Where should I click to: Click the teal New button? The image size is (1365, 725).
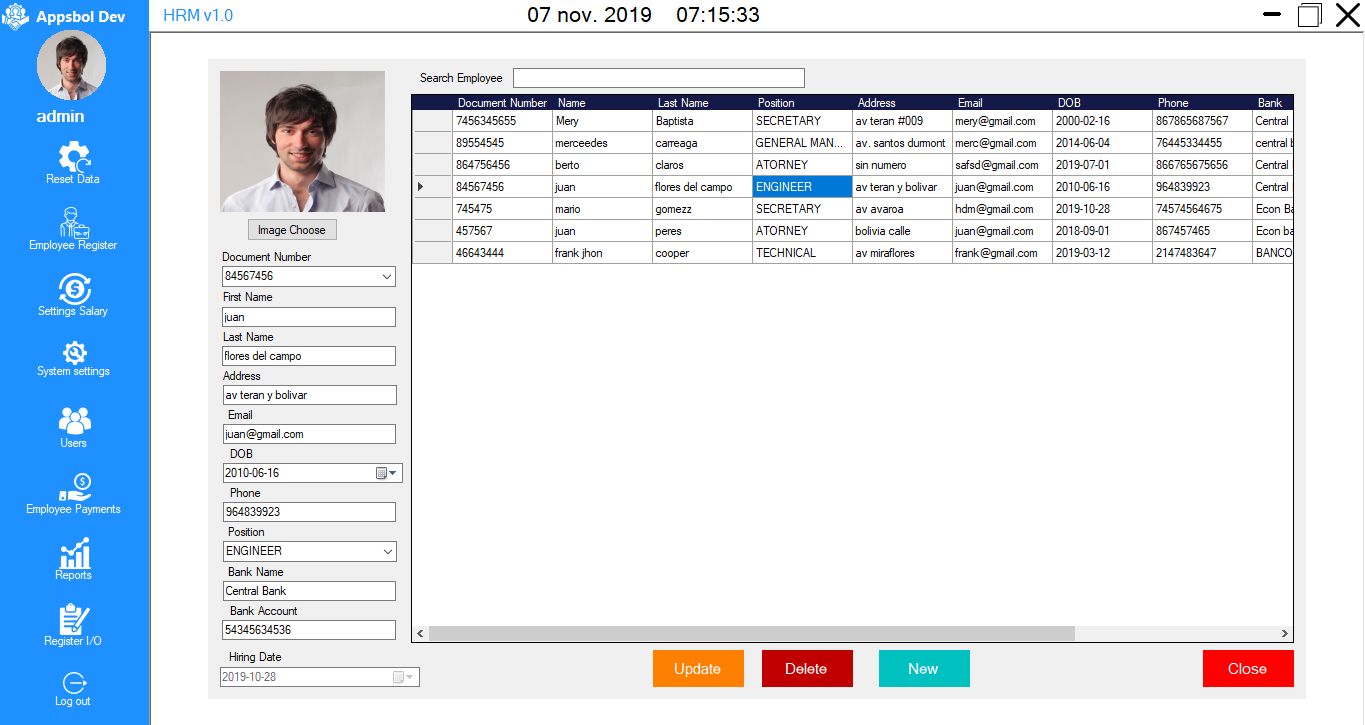click(923, 669)
